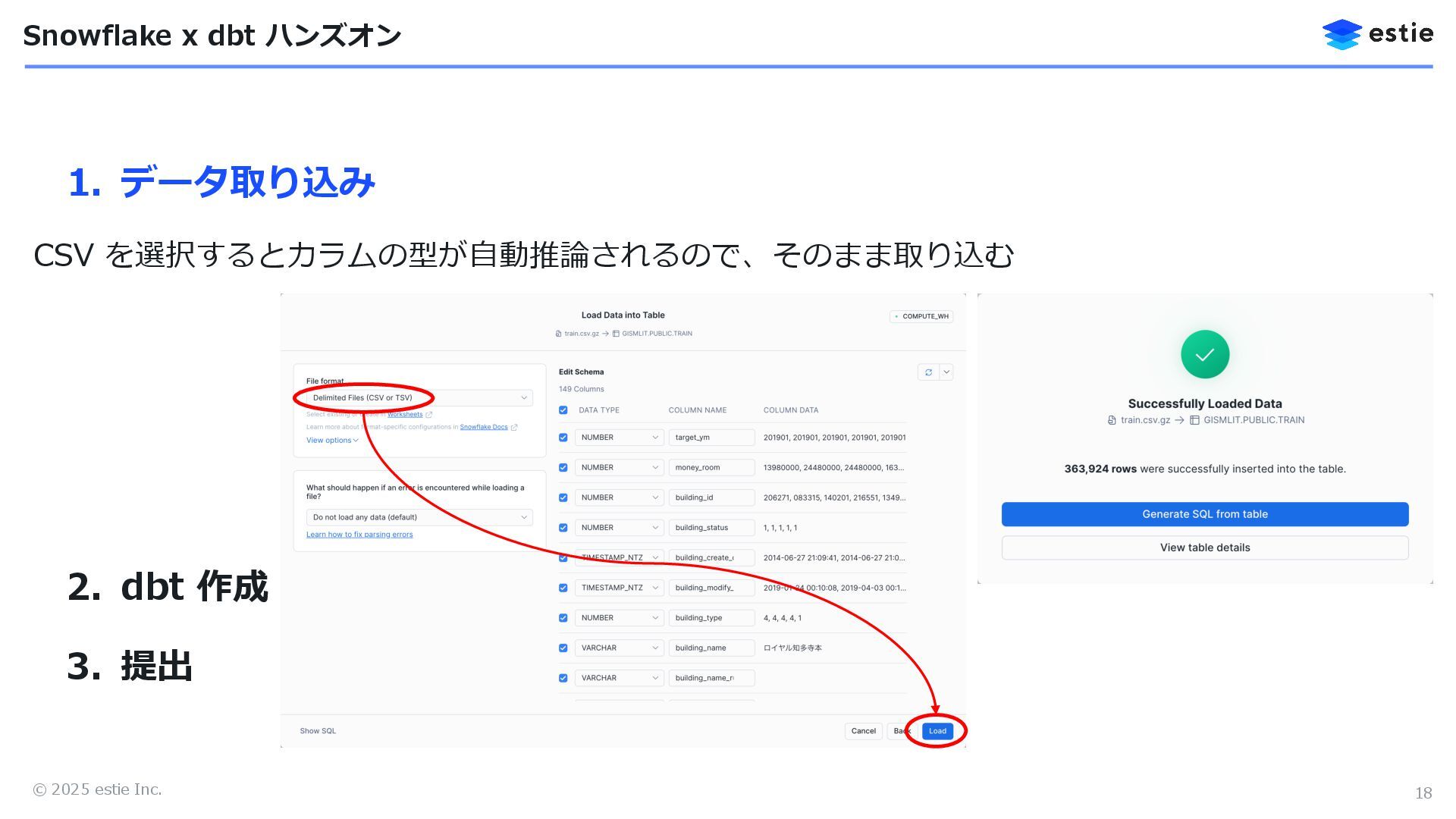Open chevron menu beside the refresh icon
Screen dimensions: 1456x819
946,372
